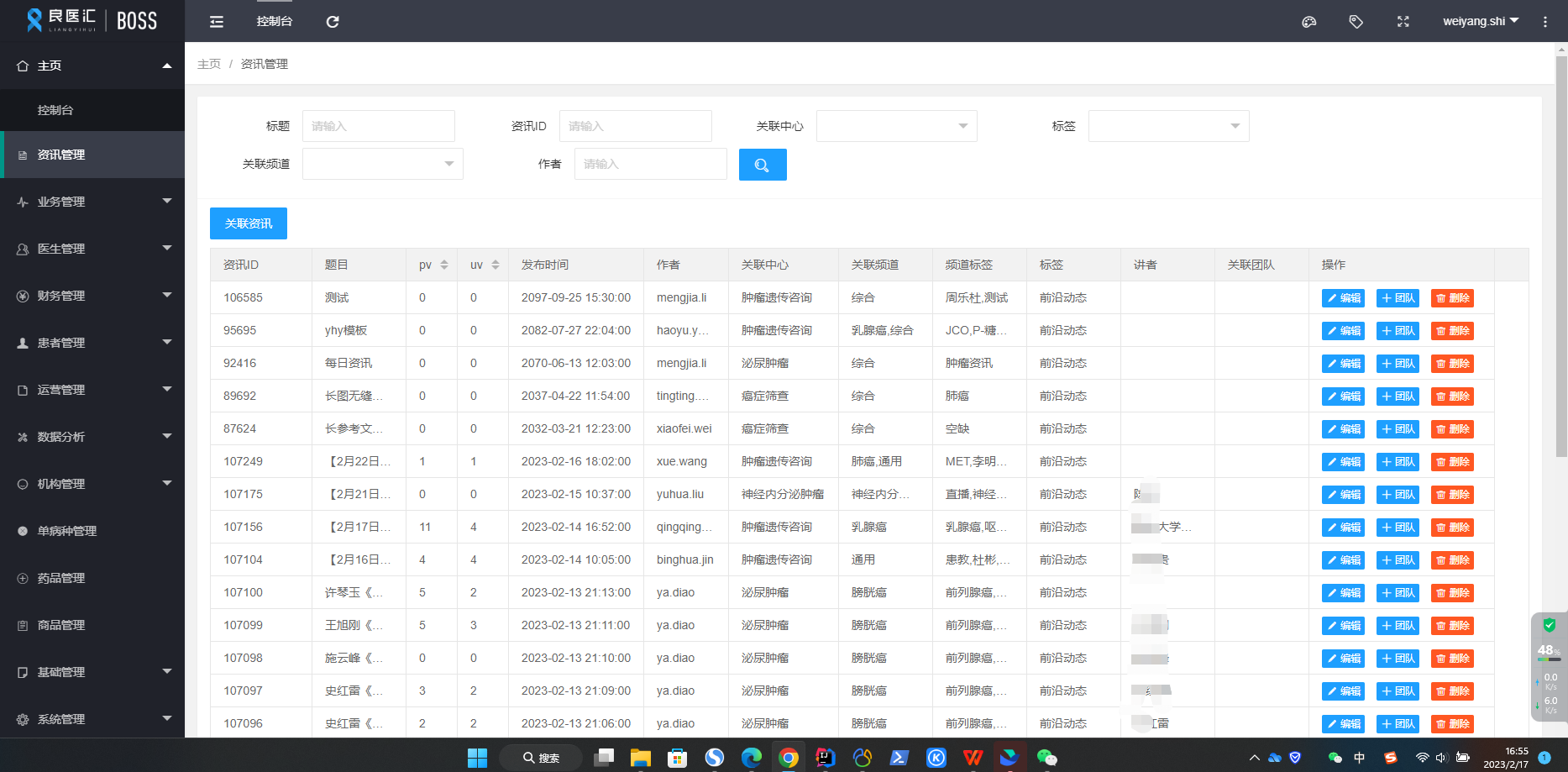Image resolution: width=1568 pixels, height=772 pixels.
Task: Open the 关联频道 dropdown
Action: 383,164
